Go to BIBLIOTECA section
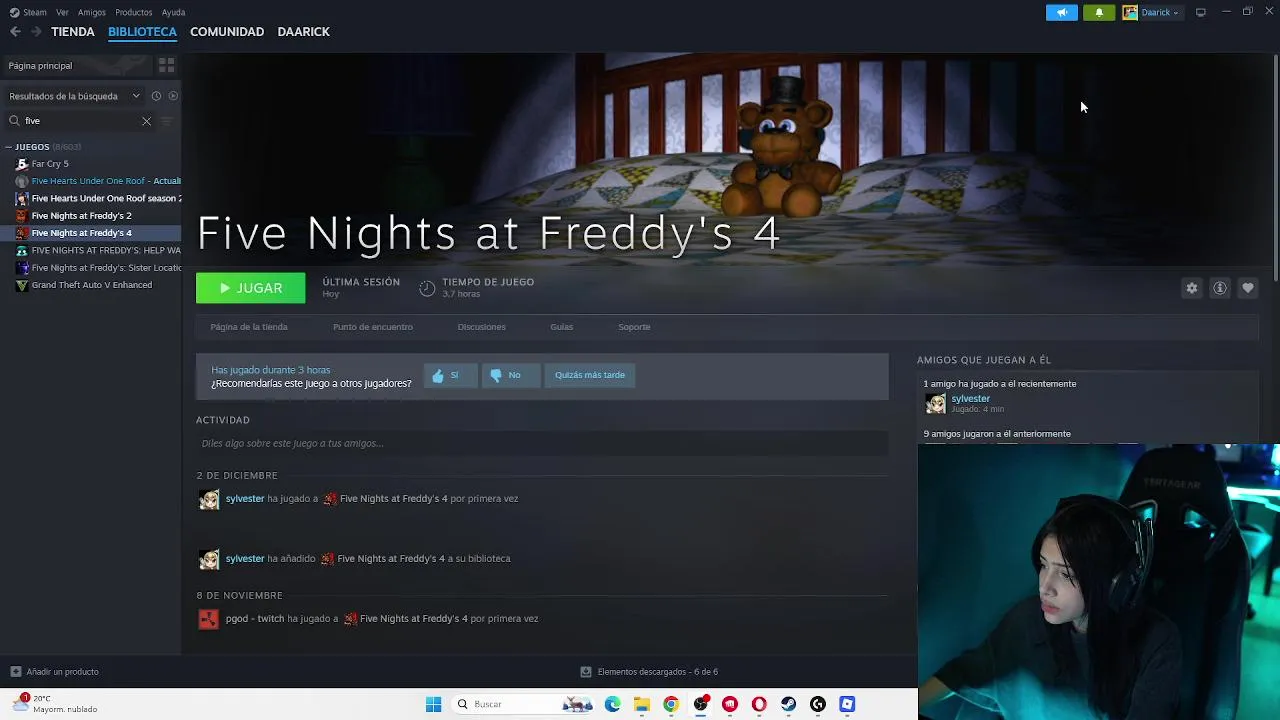 pos(142,32)
